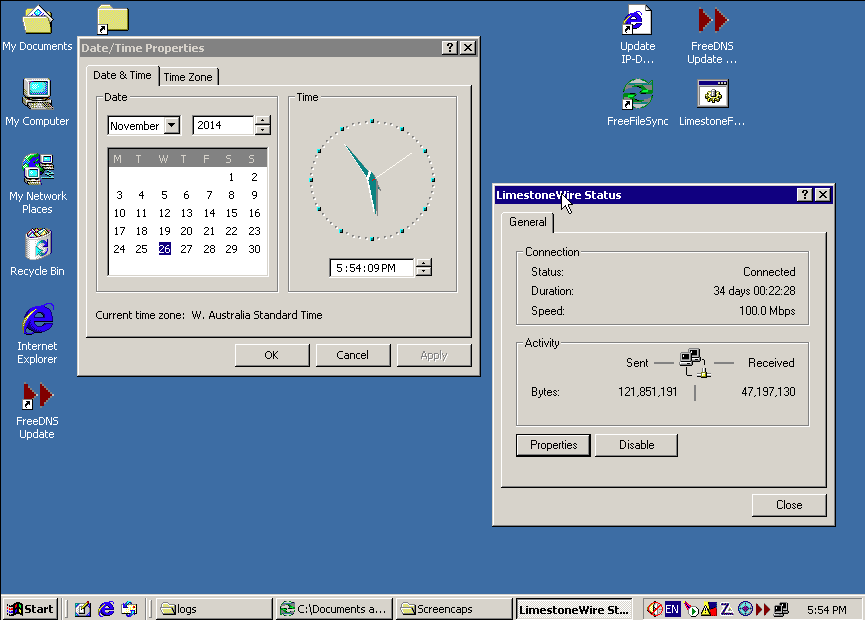Click the EN language indicator in the tray

pos(672,609)
